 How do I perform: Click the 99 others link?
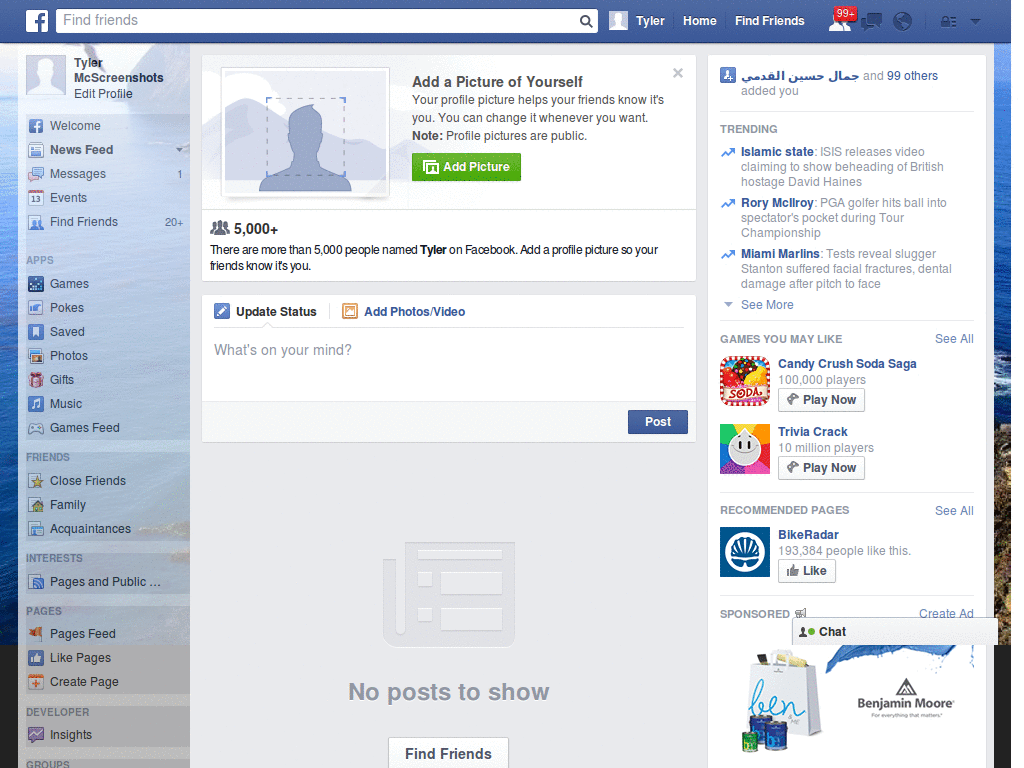912,76
